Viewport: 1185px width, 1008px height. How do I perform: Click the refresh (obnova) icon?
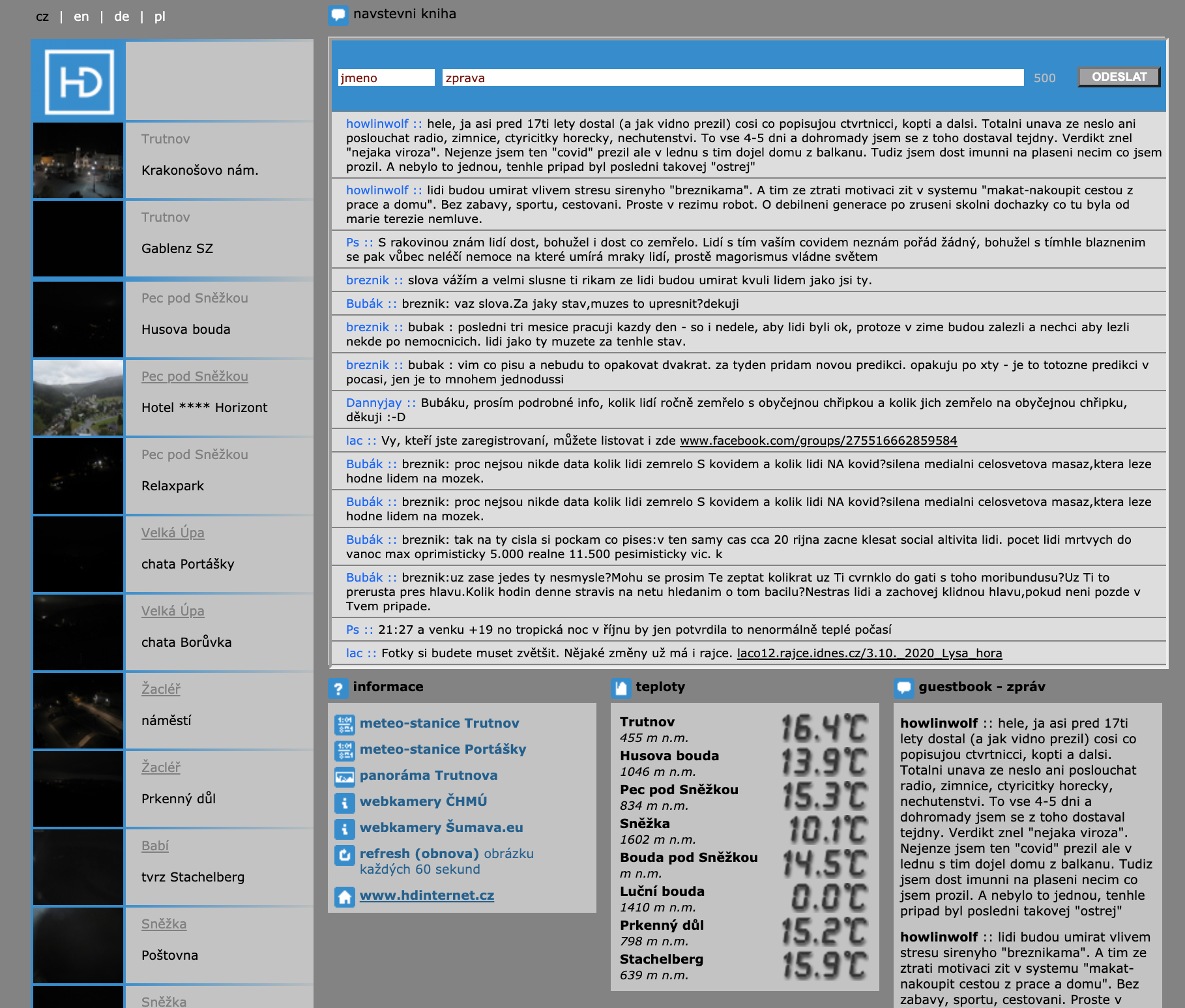point(344,854)
